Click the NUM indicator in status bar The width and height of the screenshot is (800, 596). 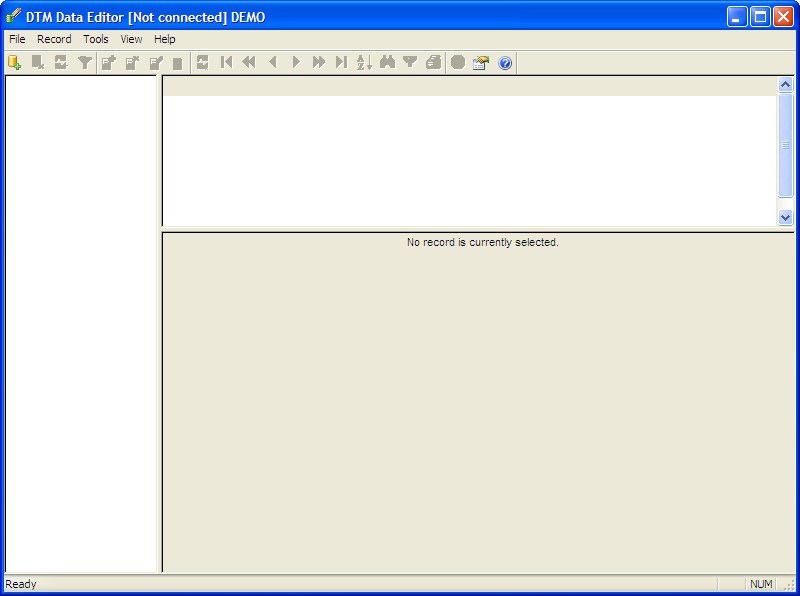[761, 584]
